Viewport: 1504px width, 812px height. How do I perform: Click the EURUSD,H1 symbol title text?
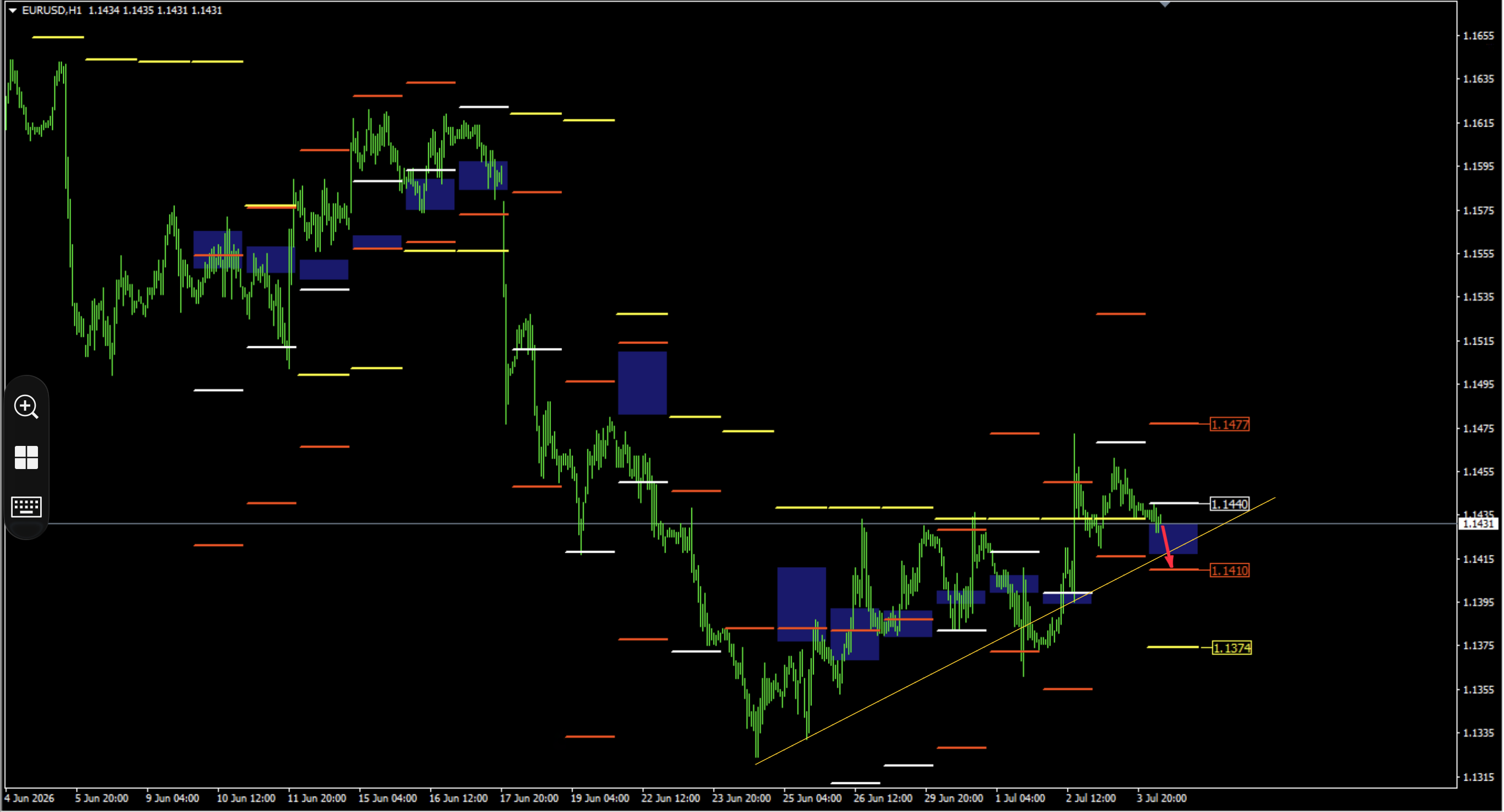point(52,10)
